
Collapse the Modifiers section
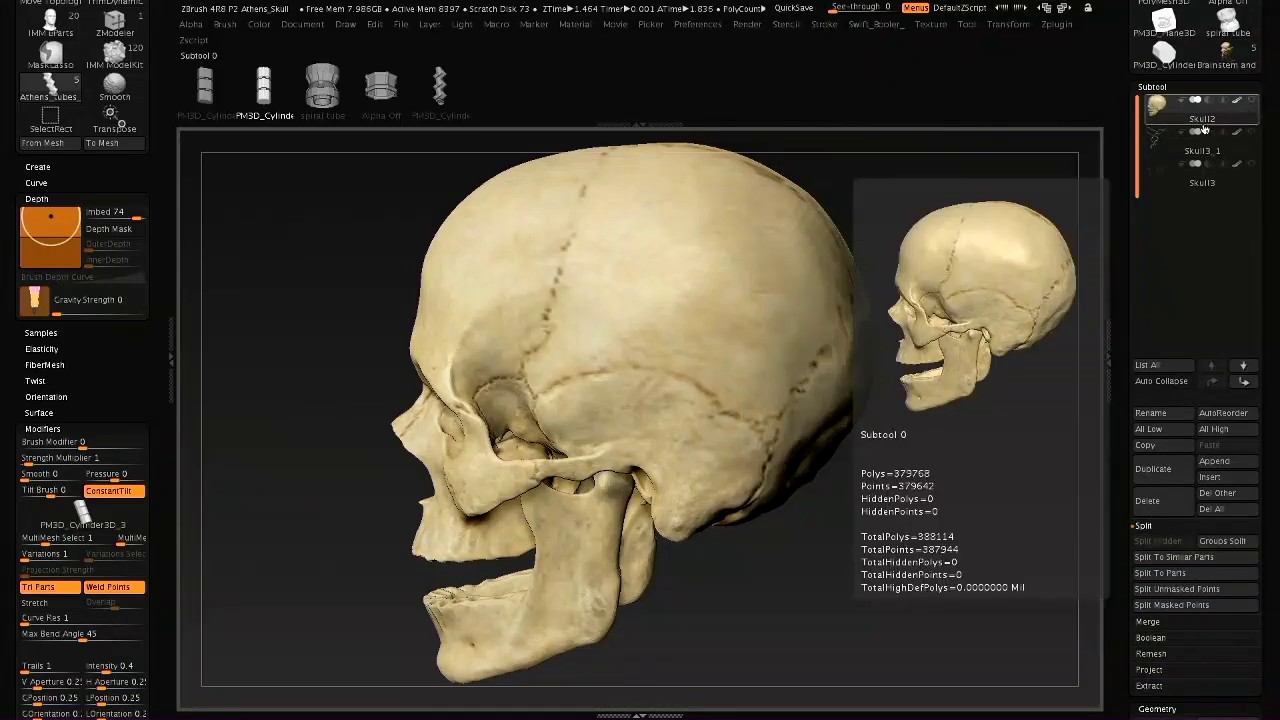coord(43,429)
